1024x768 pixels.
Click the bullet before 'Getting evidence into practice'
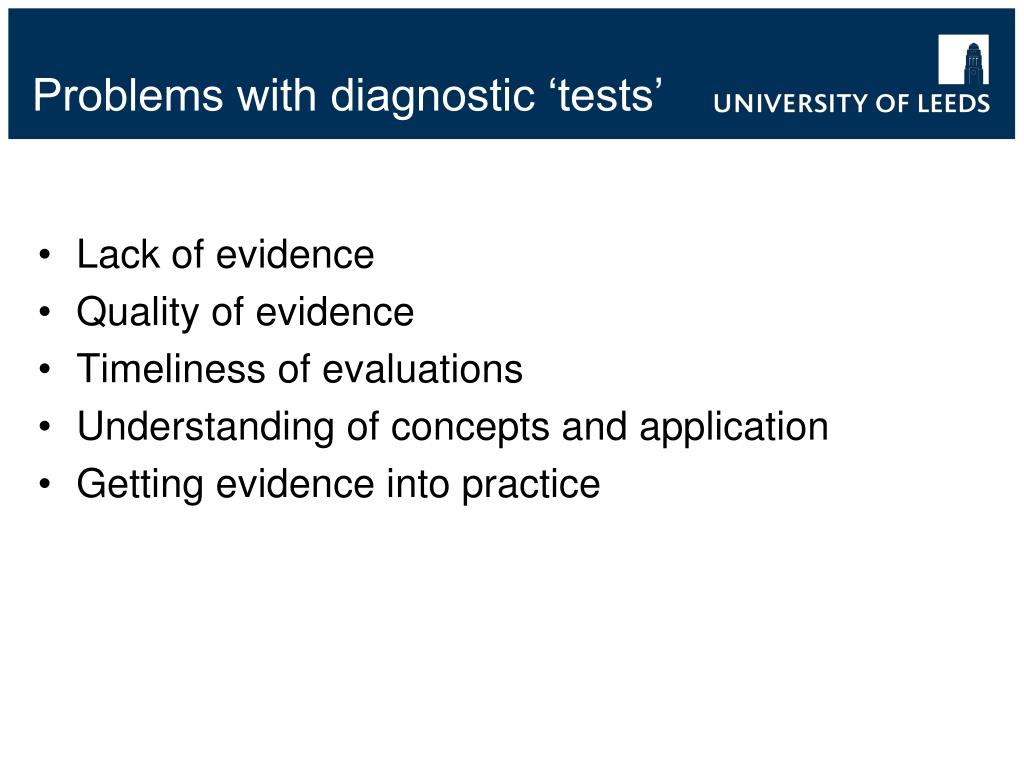tap(44, 485)
